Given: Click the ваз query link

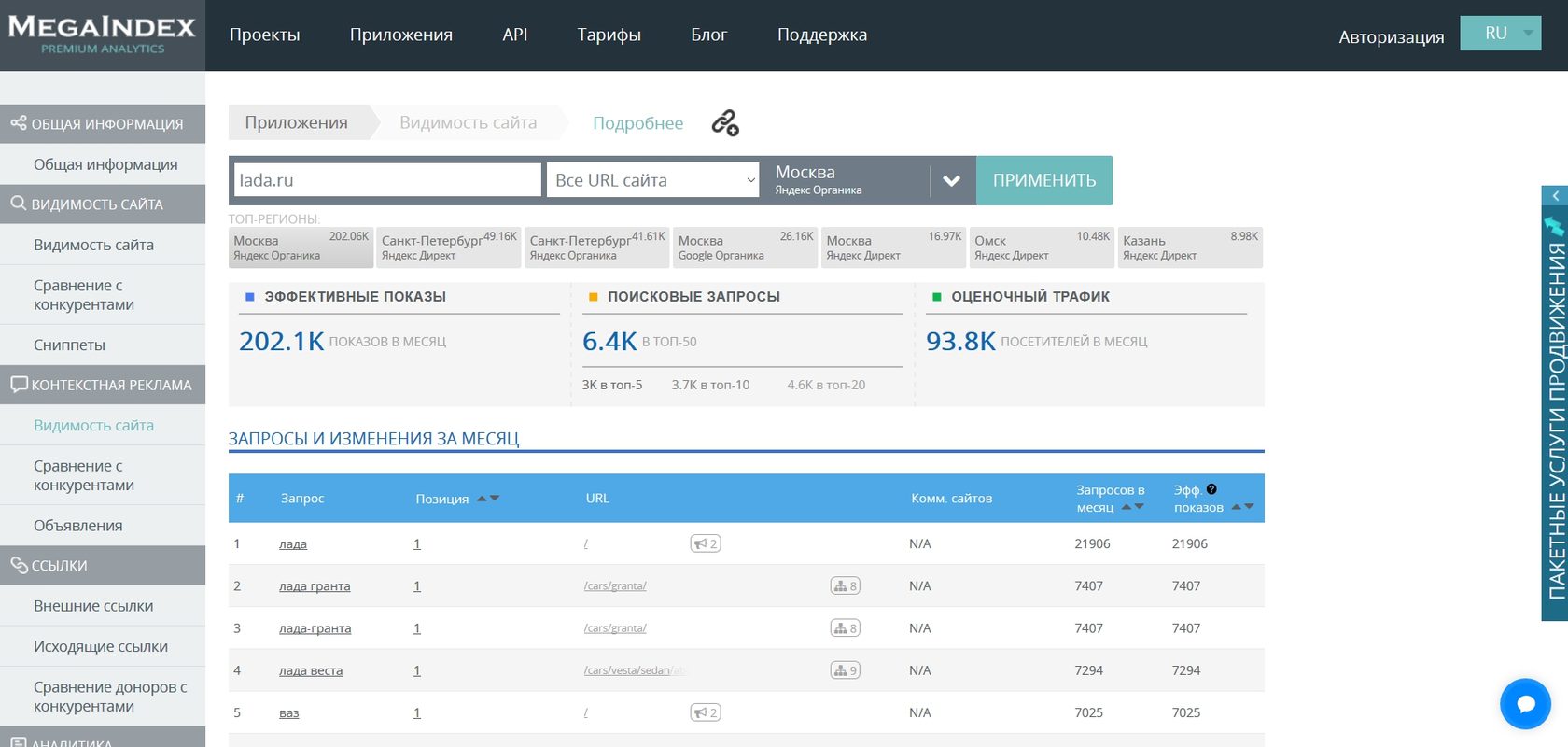Looking at the screenshot, I should 289,712.
